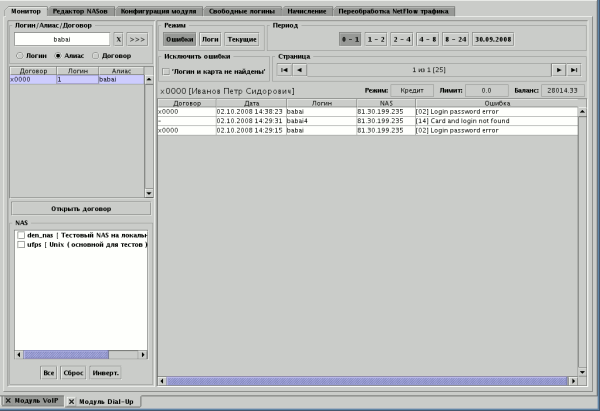Jump to the last page
600x411 pixels.
[x=574, y=70]
